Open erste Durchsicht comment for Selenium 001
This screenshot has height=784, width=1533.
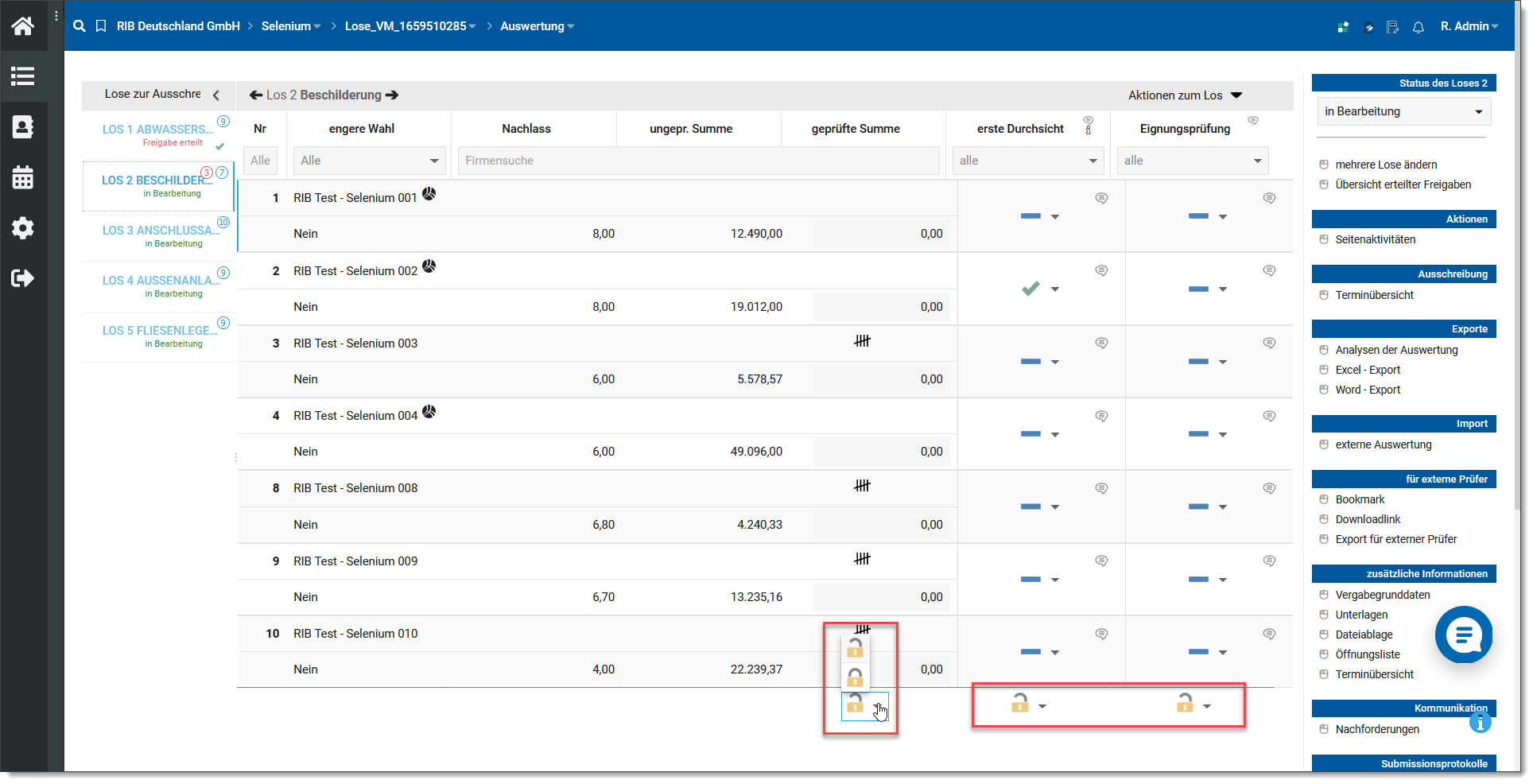[1101, 198]
